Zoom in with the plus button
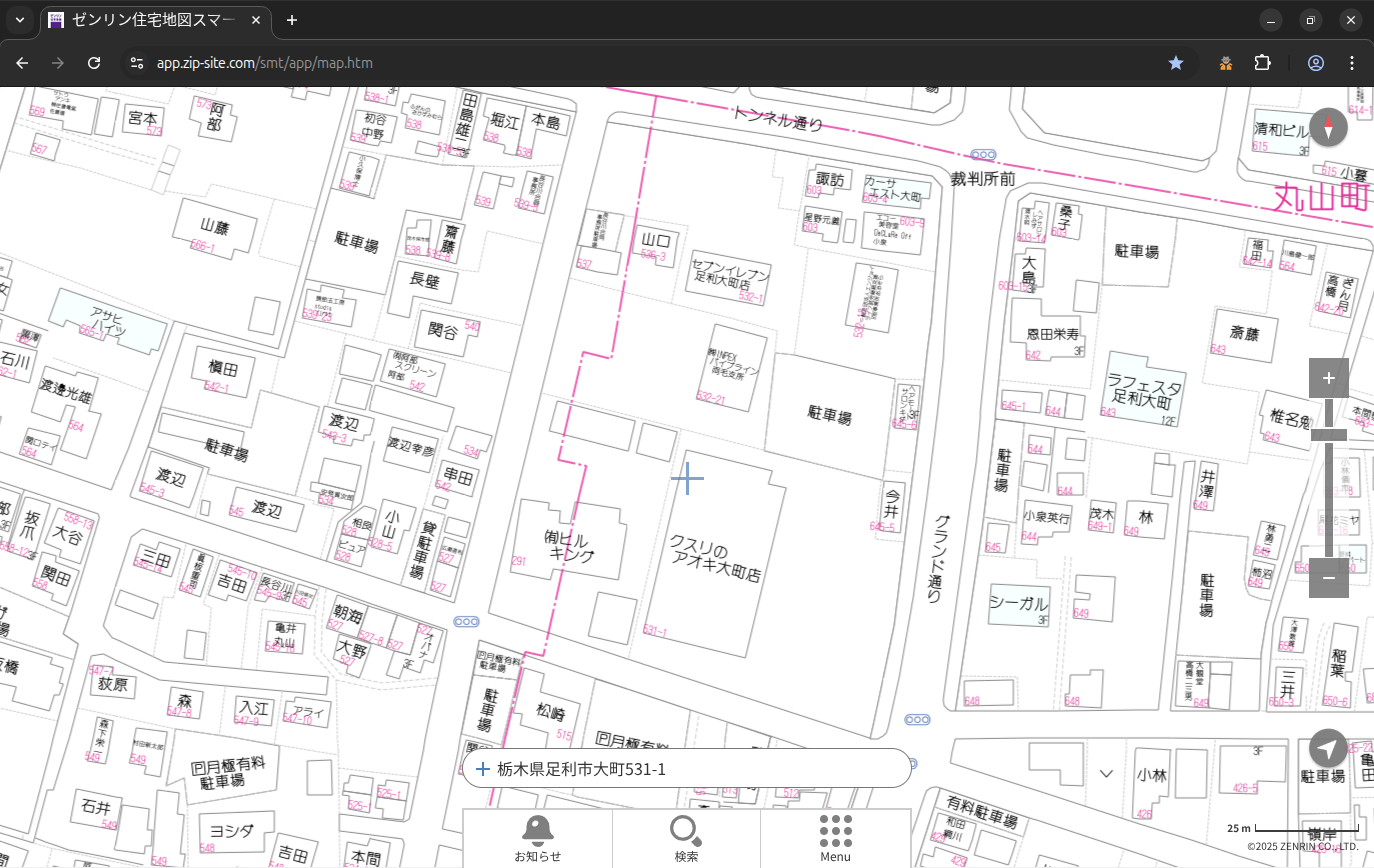 tap(1328, 378)
